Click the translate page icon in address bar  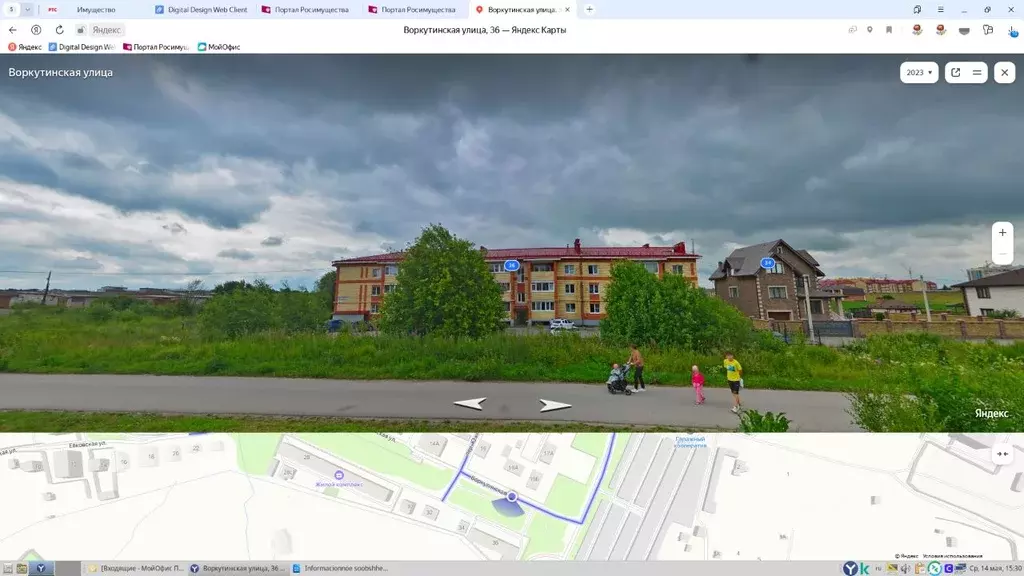852,30
